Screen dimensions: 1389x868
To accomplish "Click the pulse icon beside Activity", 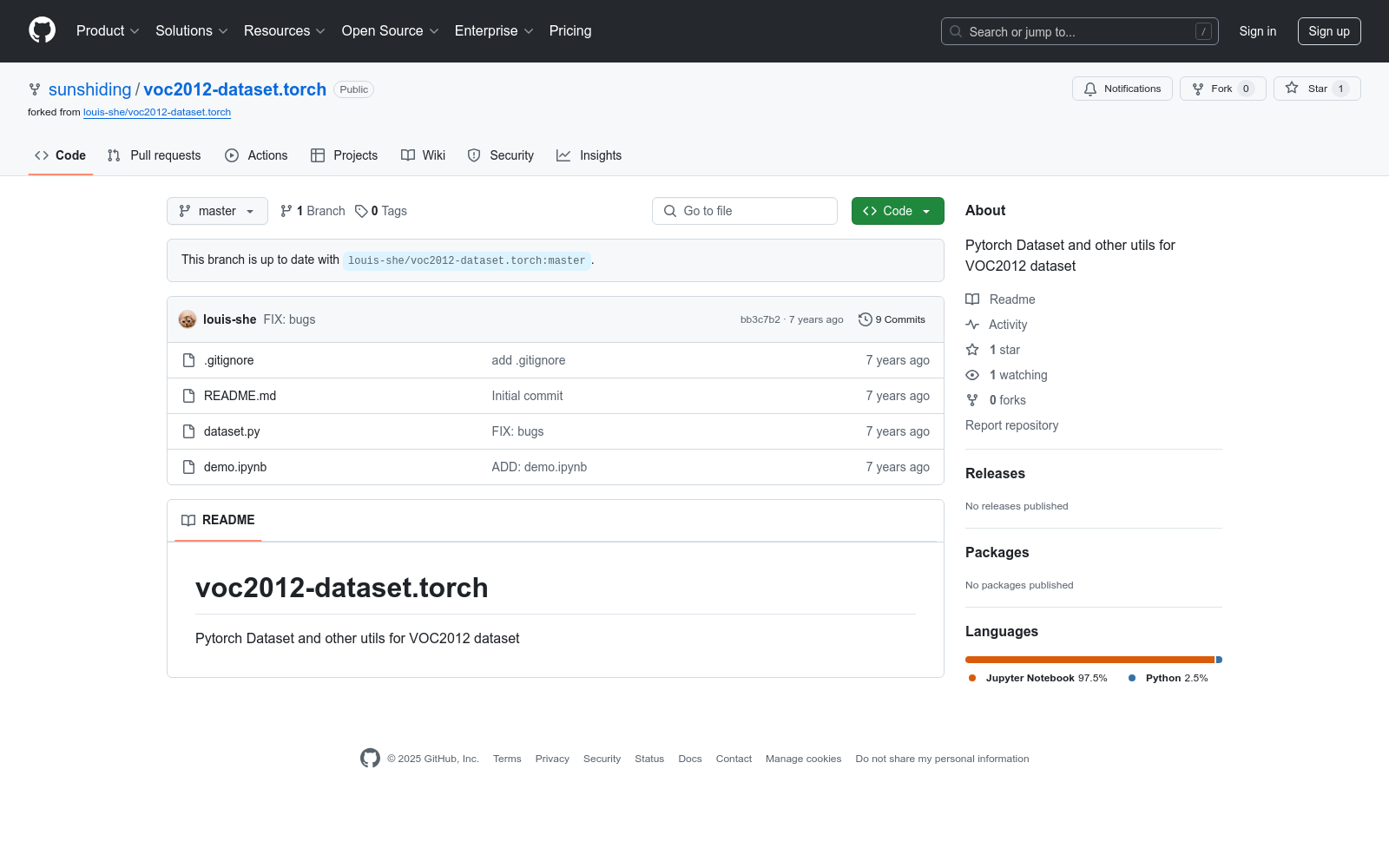I will coord(972,325).
